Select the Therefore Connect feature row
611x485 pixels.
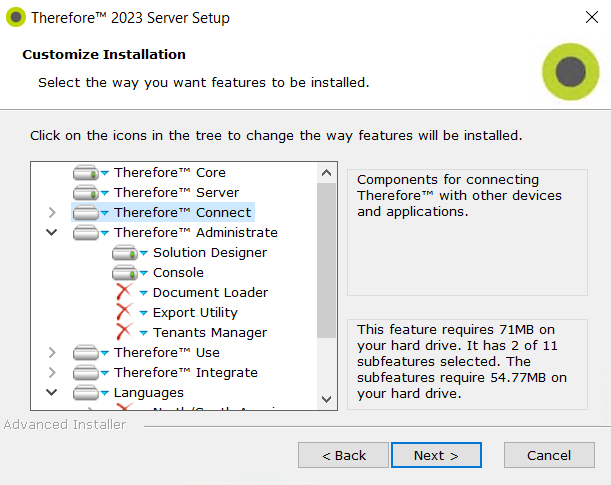pyautogui.click(x=182, y=213)
